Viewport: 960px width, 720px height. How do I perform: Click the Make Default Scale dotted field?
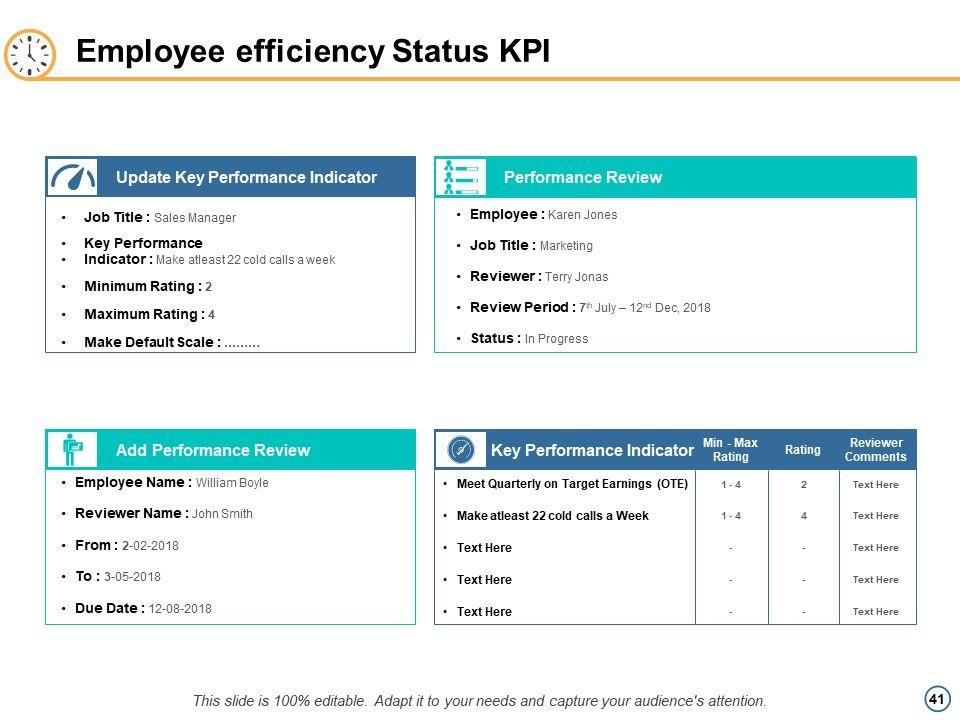click(242, 342)
